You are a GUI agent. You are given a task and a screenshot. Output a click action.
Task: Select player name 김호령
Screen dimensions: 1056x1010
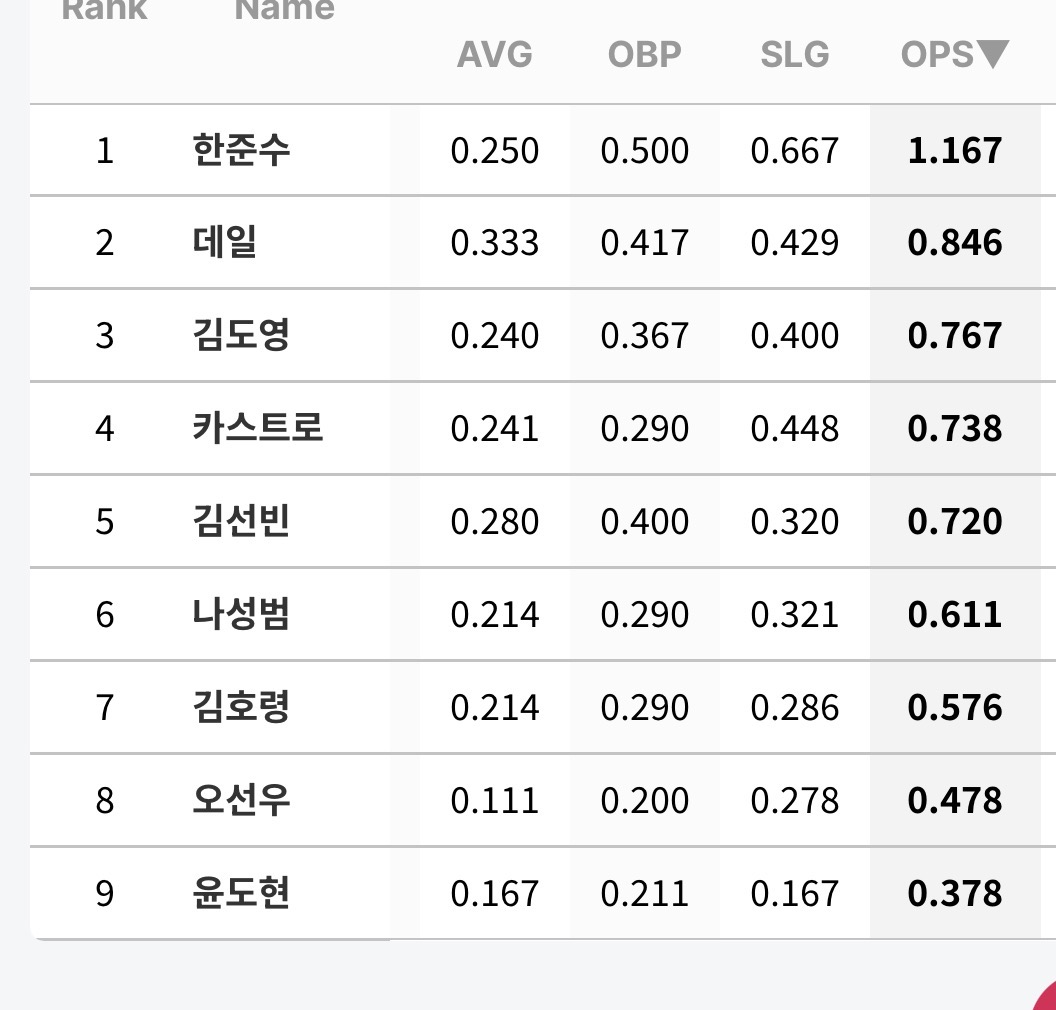(241, 707)
